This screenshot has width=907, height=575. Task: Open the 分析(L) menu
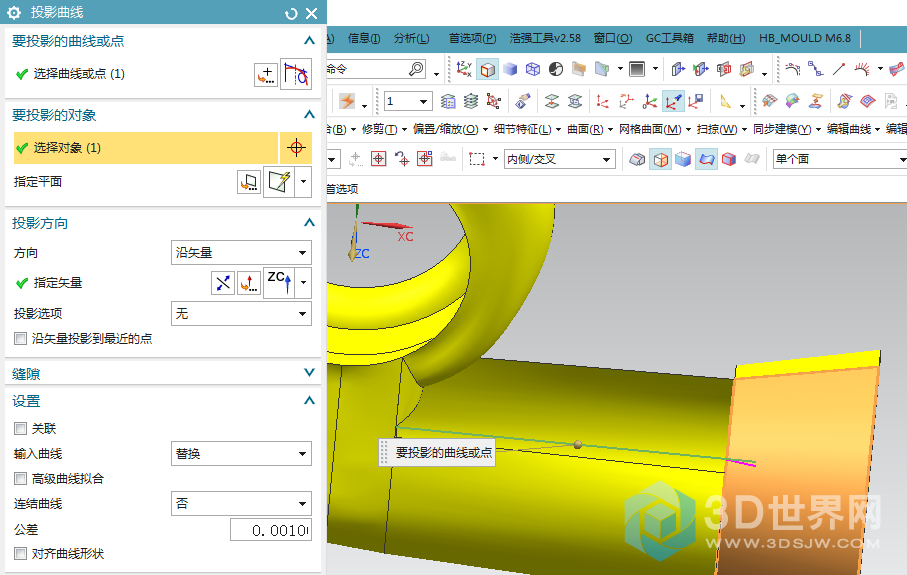point(412,38)
